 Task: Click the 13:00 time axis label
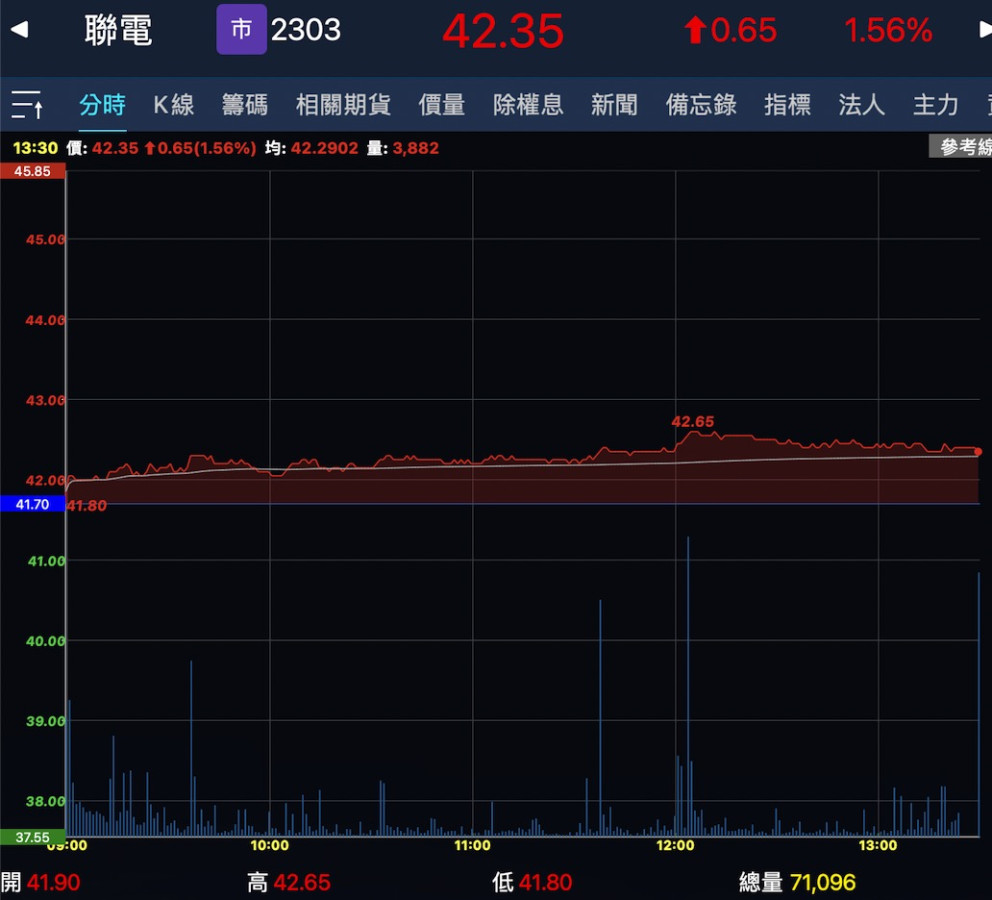click(x=877, y=846)
